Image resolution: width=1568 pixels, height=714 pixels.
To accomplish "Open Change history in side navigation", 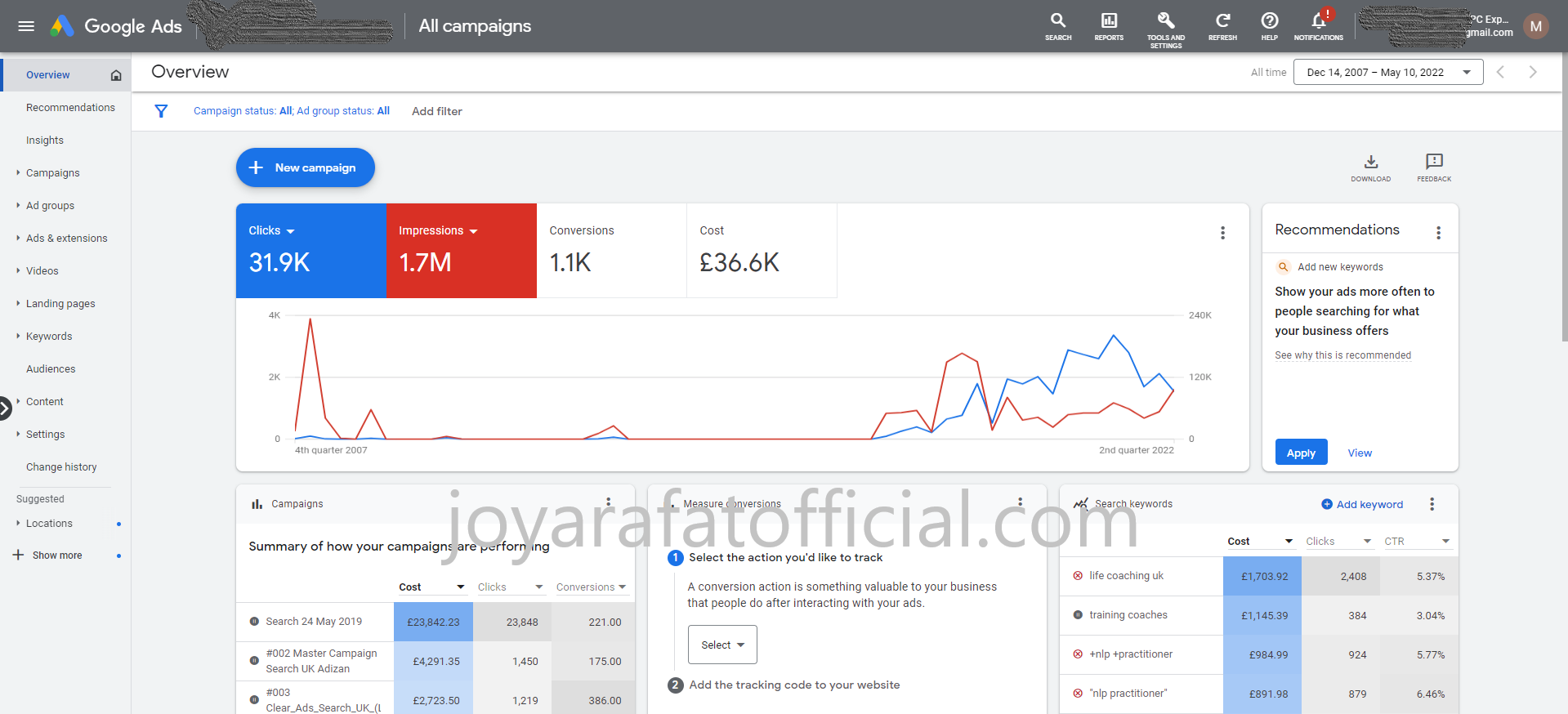I will coord(61,467).
